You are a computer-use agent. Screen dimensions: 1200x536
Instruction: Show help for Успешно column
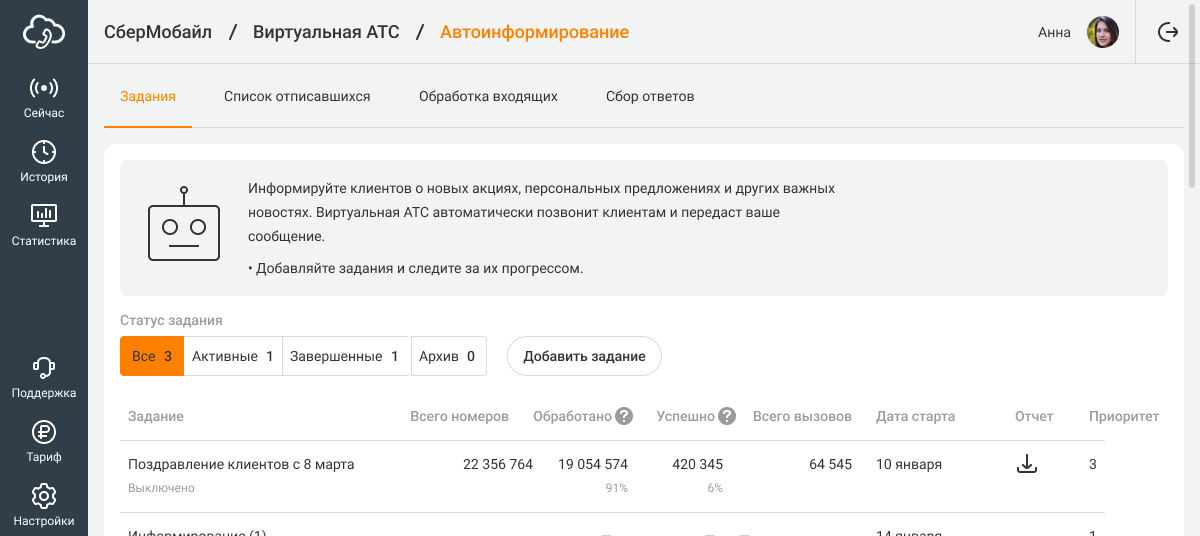pos(727,416)
